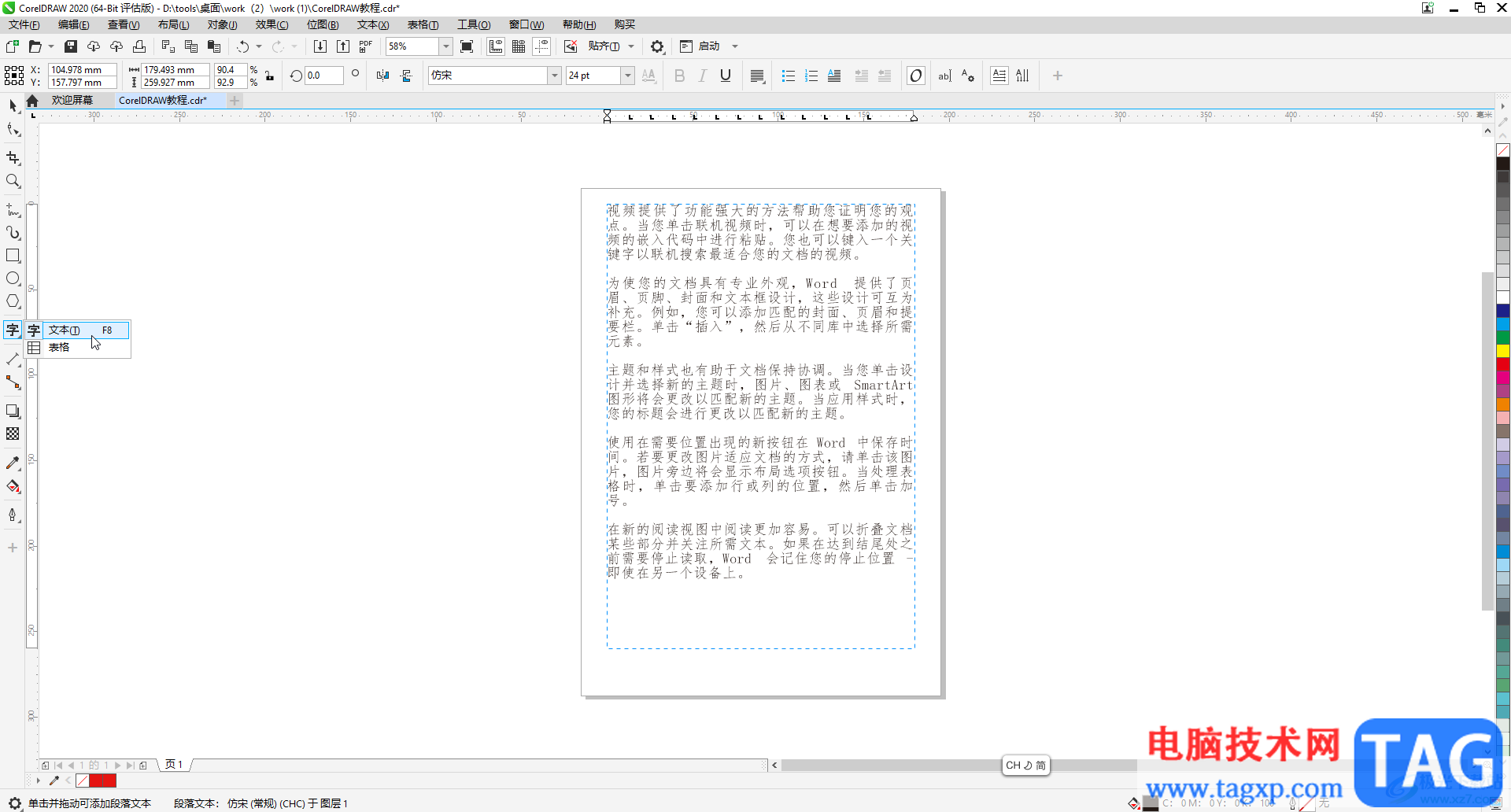Open the font size 24 pt dropdown
This screenshot has height=812, width=1511.
pos(627,76)
